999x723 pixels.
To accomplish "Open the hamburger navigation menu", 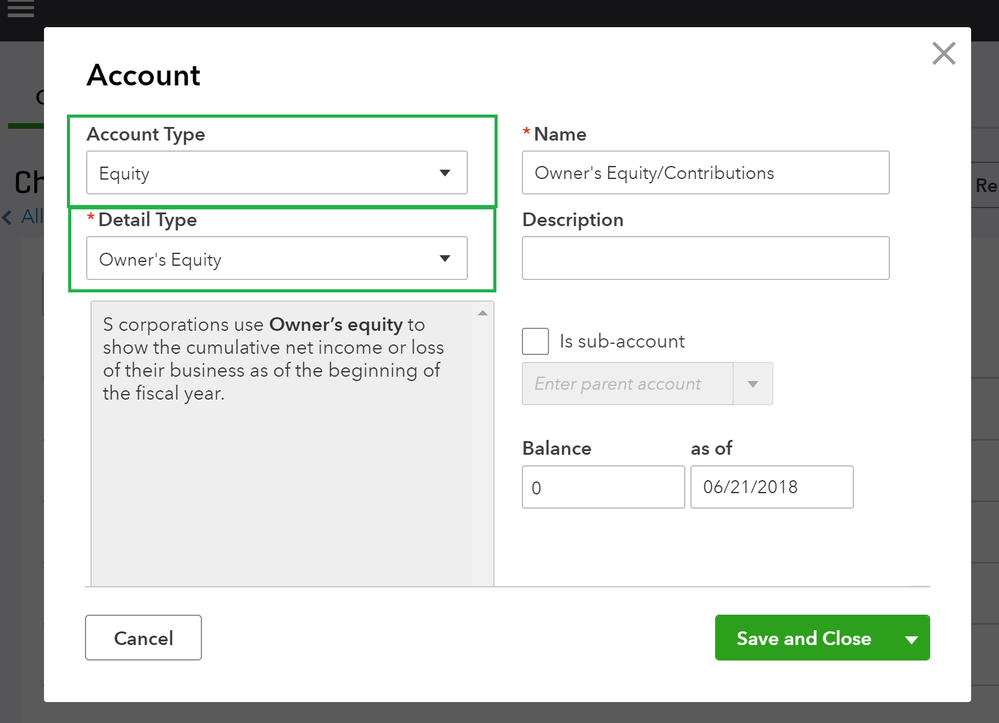I will (x=21, y=10).
